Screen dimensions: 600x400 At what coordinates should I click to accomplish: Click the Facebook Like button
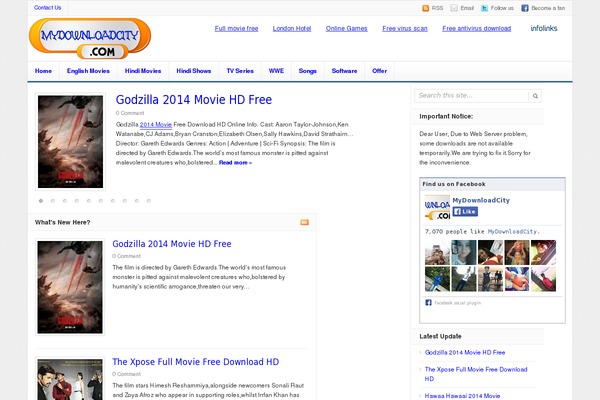465,212
